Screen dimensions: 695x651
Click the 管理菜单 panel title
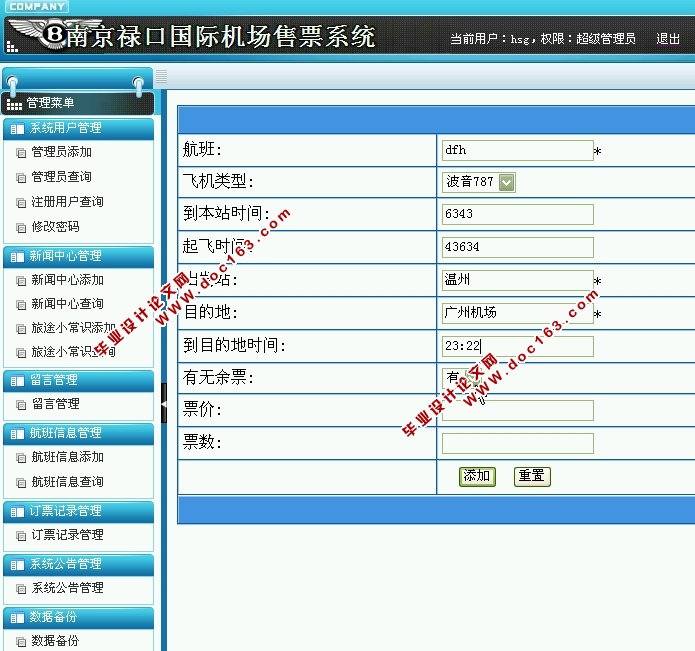[x=50, y=103]
